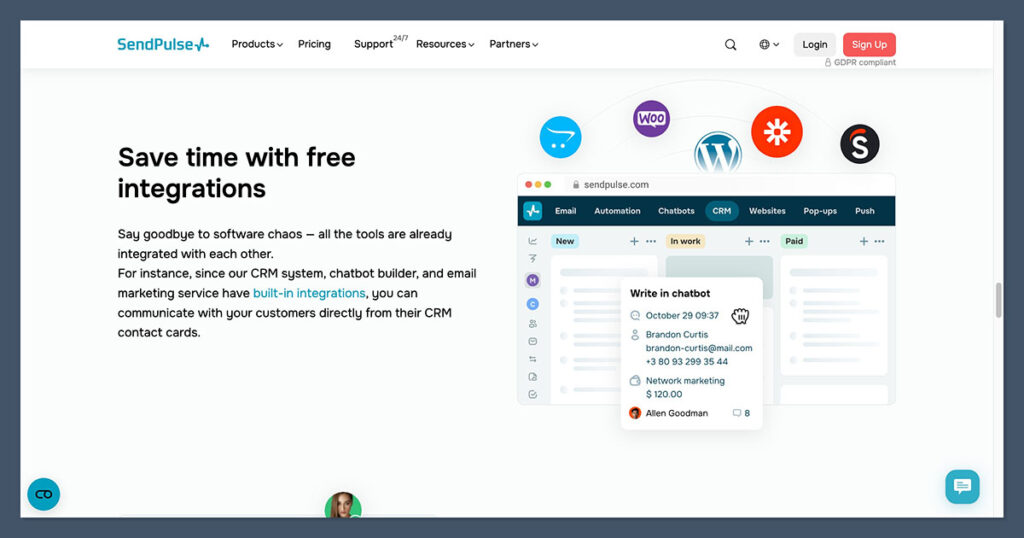Click the round accessibility widget bottom left
Image resolution: width=1024 pixels, height=538 pixels.
[44, 494]
